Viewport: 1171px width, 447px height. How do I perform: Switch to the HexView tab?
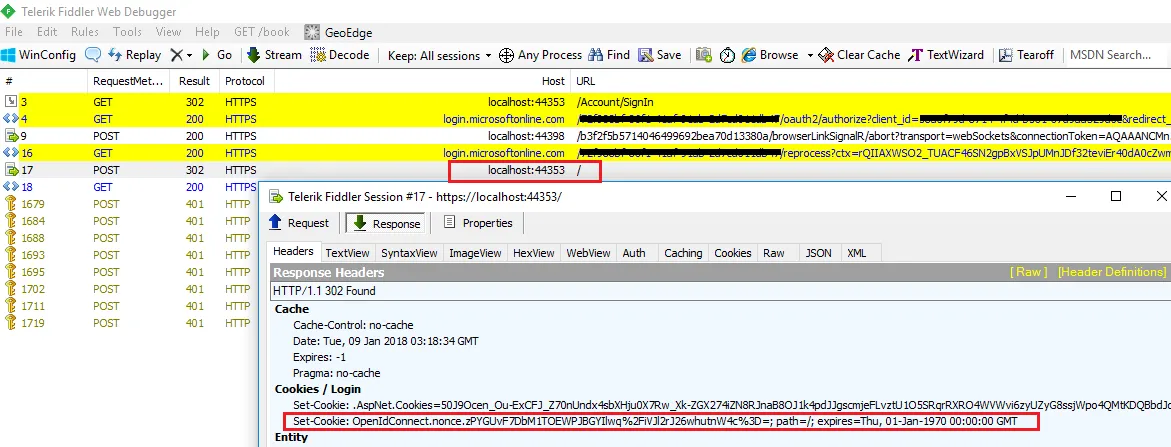tap(533, 253)
